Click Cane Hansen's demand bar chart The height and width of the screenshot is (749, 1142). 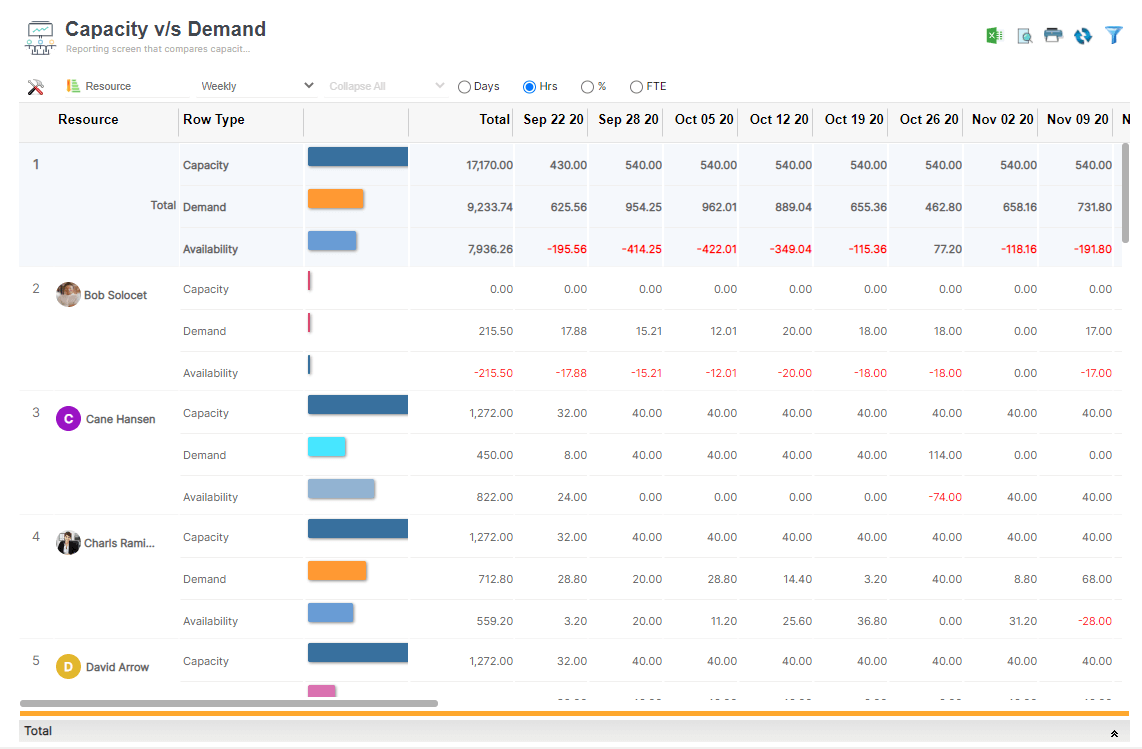click(326, 447)
